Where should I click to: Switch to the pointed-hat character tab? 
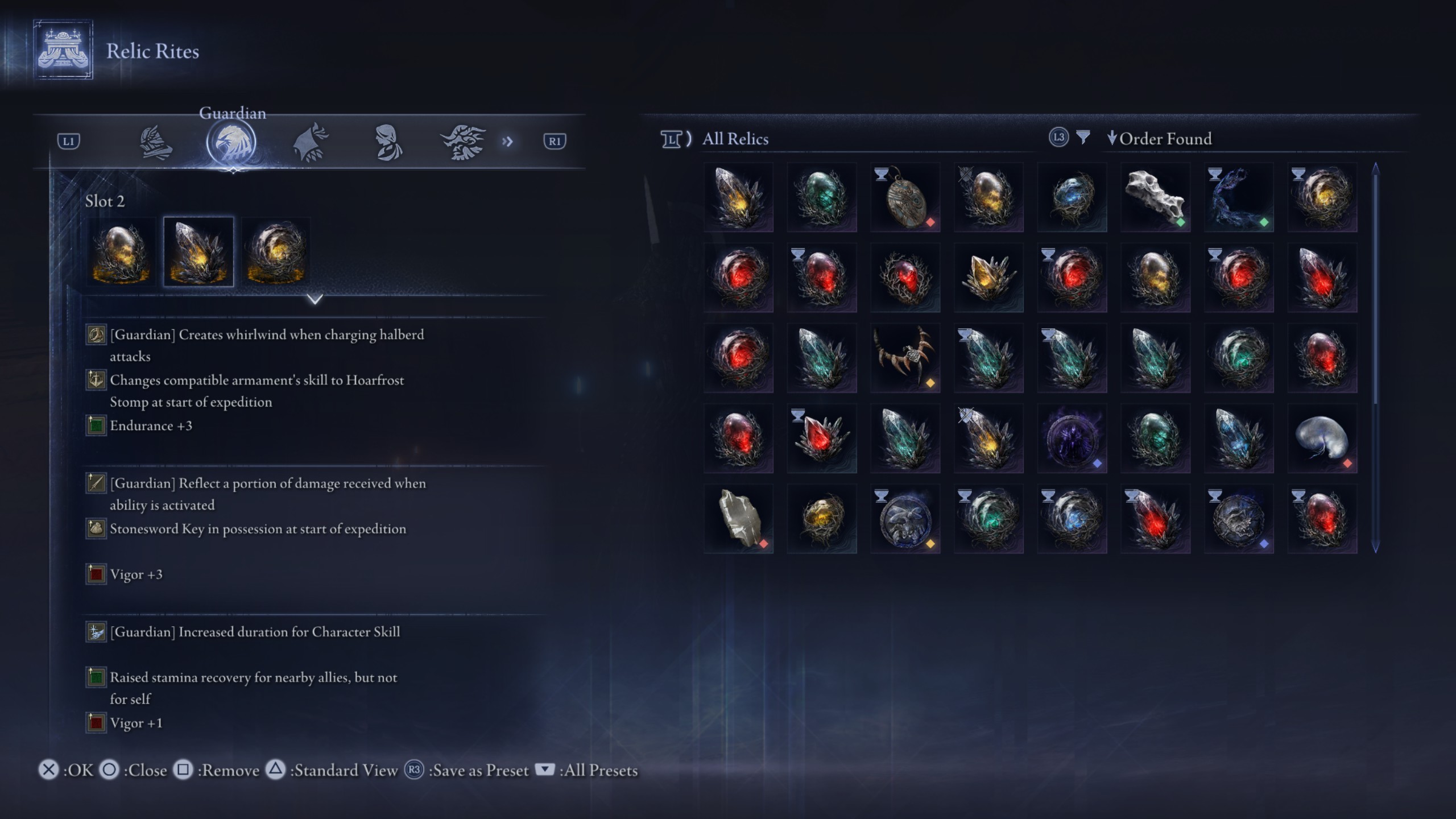coord(310,142)
